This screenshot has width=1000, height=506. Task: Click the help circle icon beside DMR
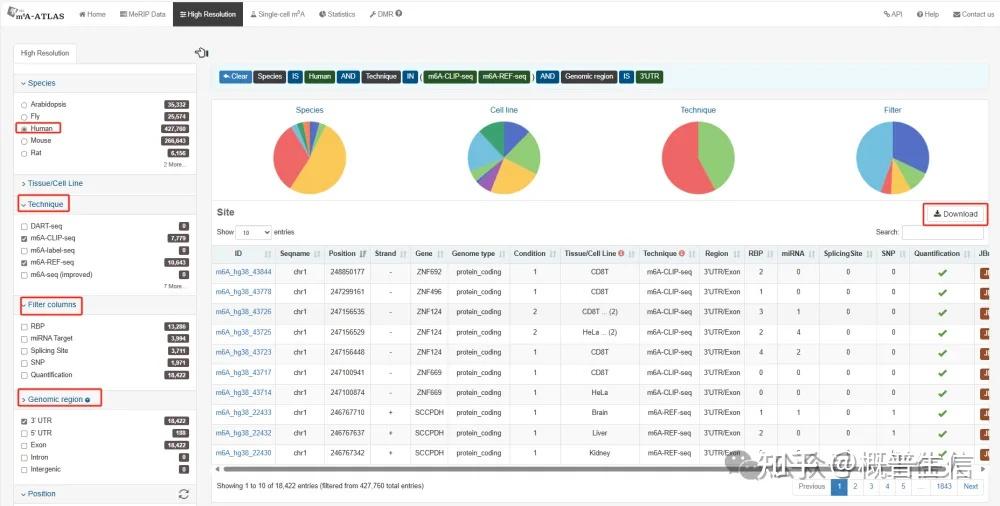pyautogui.click(x=399, y=13)
